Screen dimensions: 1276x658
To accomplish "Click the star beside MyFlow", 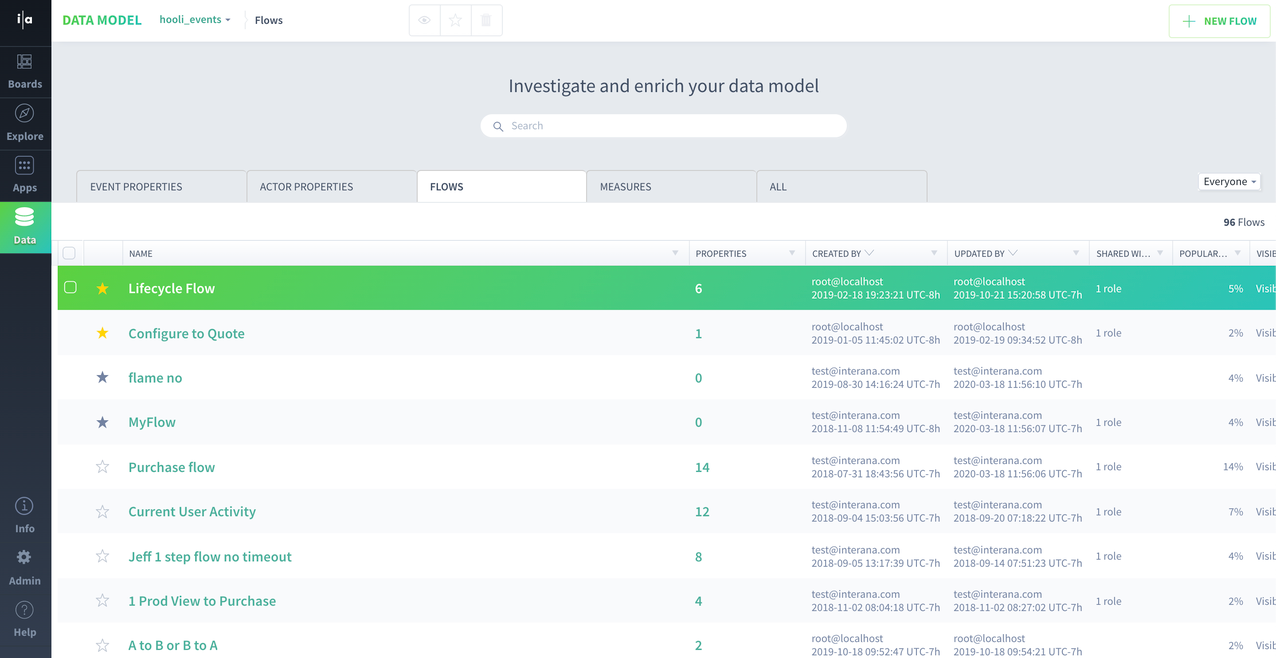I will pyautogui.click(x=102, y=422).
